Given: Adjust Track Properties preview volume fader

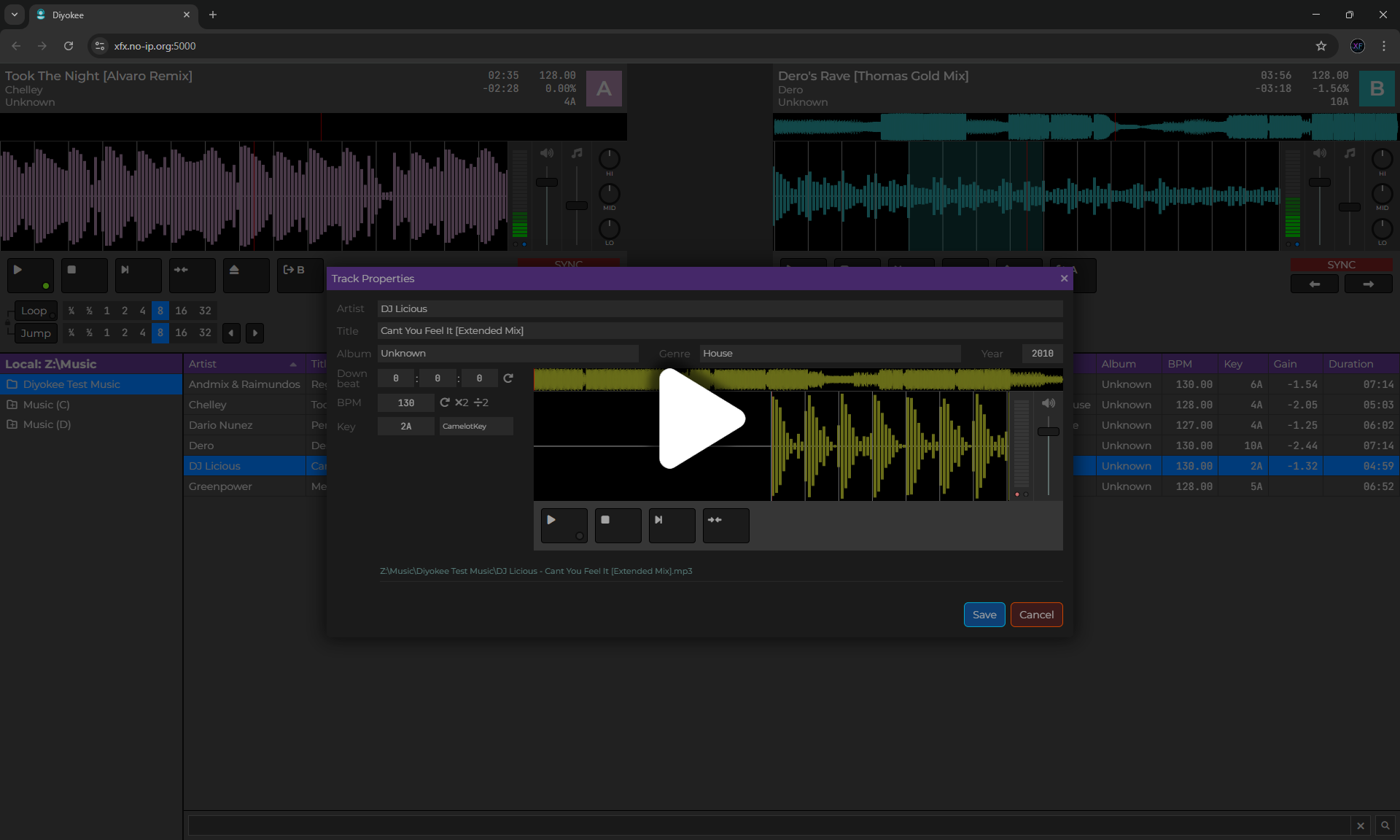Looking at the screenshot, I should pos(1049,432).
